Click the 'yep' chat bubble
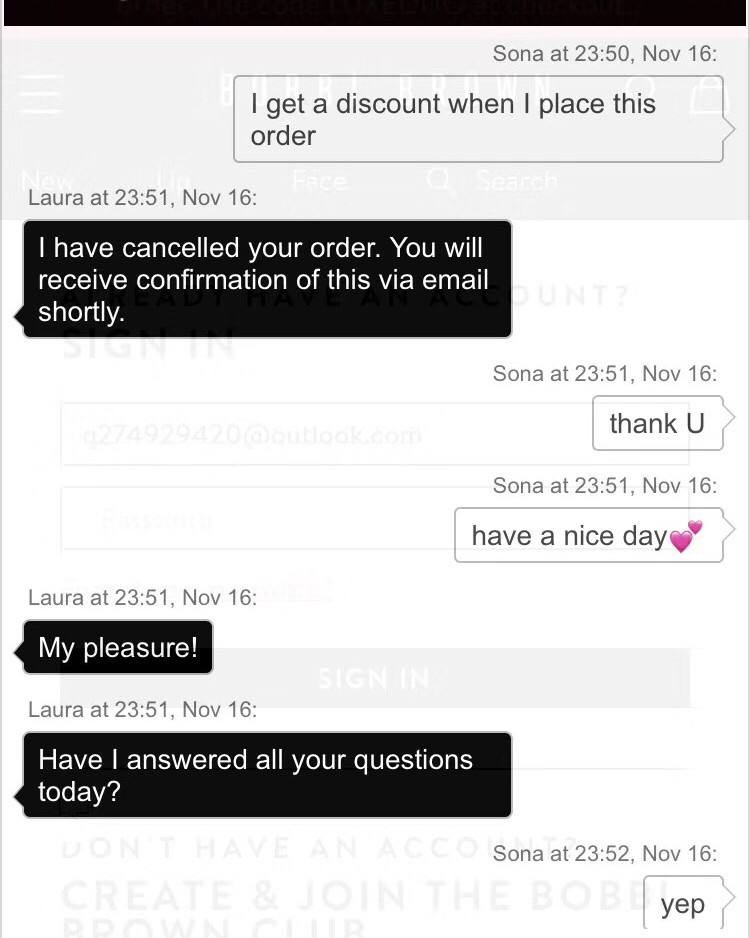This screenshot has width=750, height=938. point(682,905)
